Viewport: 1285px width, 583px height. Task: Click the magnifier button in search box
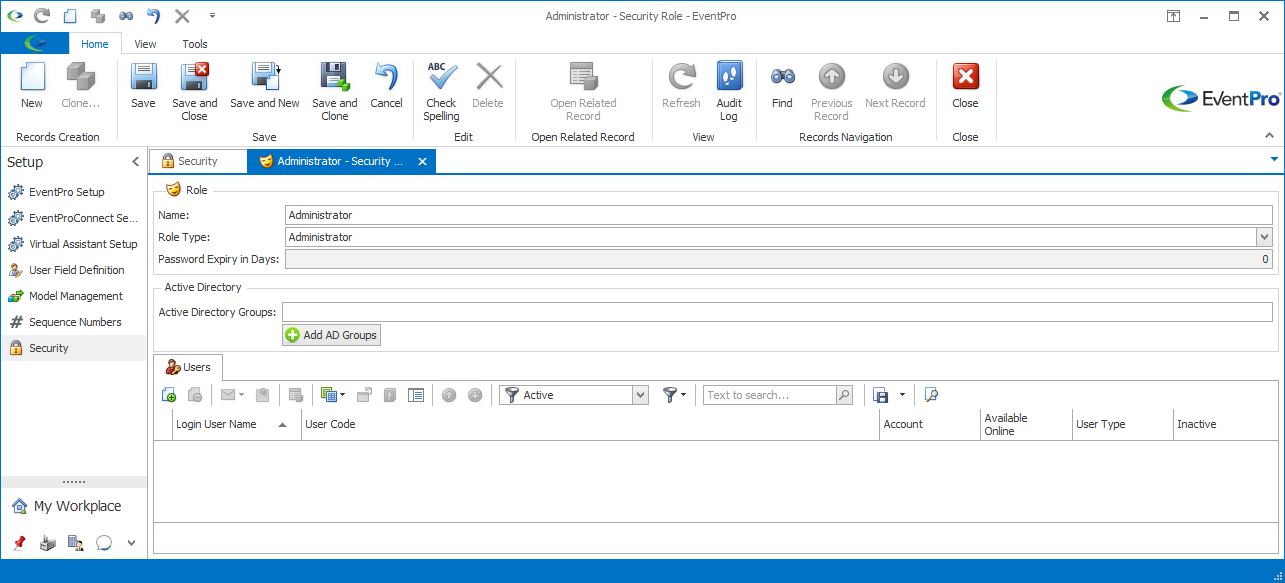coord(844,395)
